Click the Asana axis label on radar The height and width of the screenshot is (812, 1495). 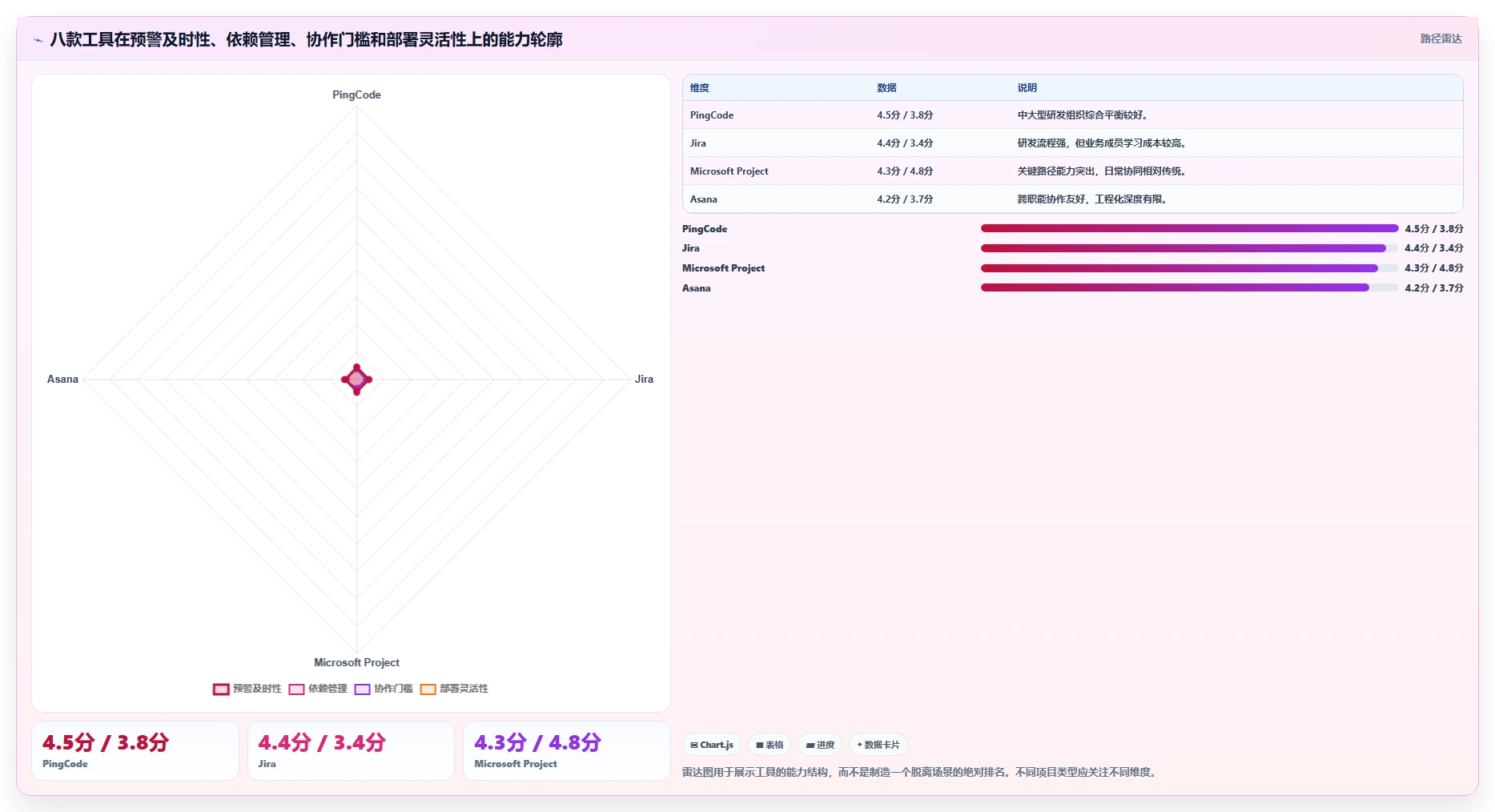pos(62,379)
